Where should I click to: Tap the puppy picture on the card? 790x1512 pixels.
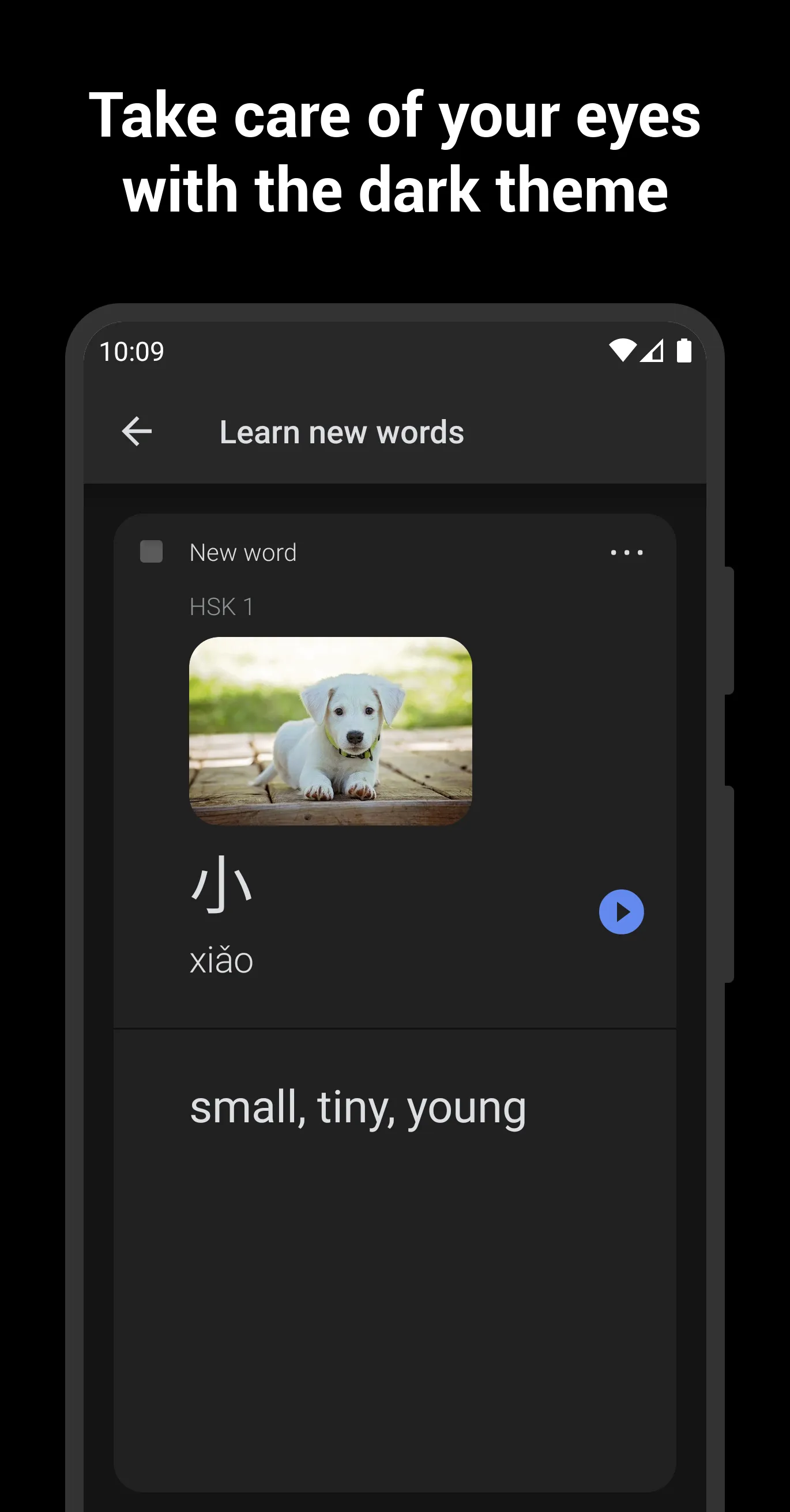pos(330,732)
